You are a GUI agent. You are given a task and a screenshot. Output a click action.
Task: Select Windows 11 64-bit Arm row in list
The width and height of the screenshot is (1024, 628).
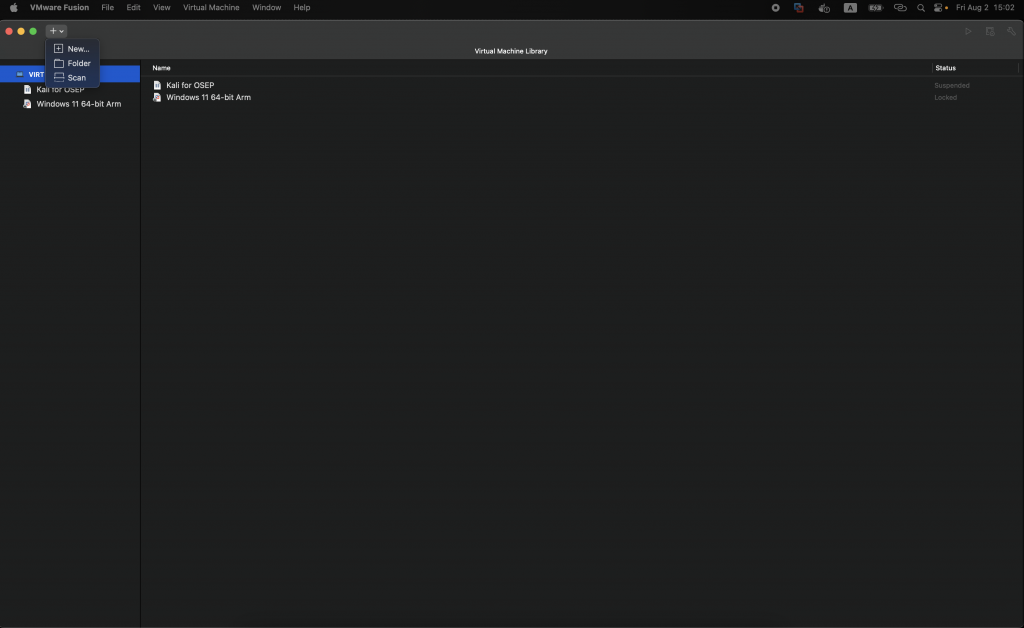[539, 97]
